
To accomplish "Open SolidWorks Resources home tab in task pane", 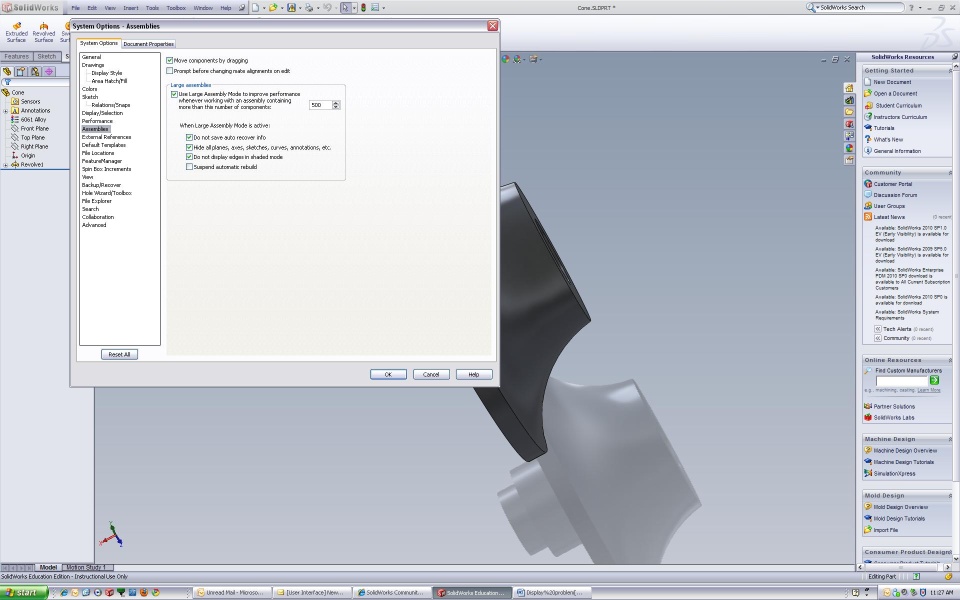I will point(849,88).
